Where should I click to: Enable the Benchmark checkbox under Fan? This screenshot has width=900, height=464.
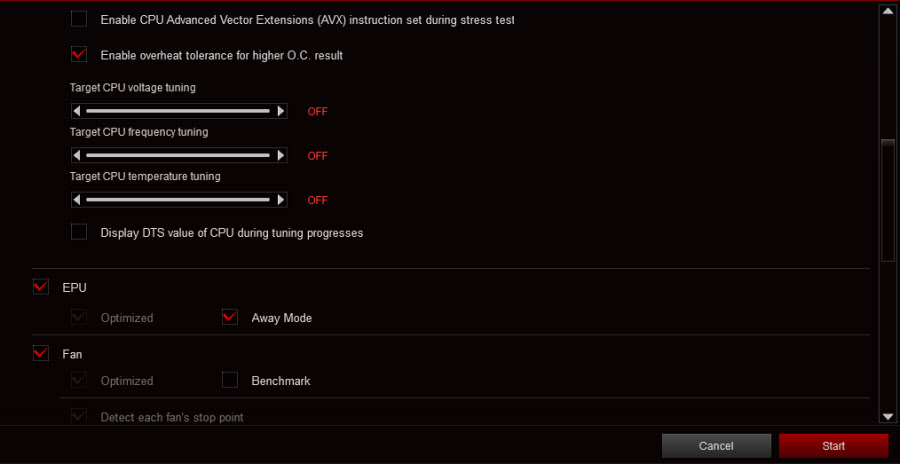click(230, 380)
